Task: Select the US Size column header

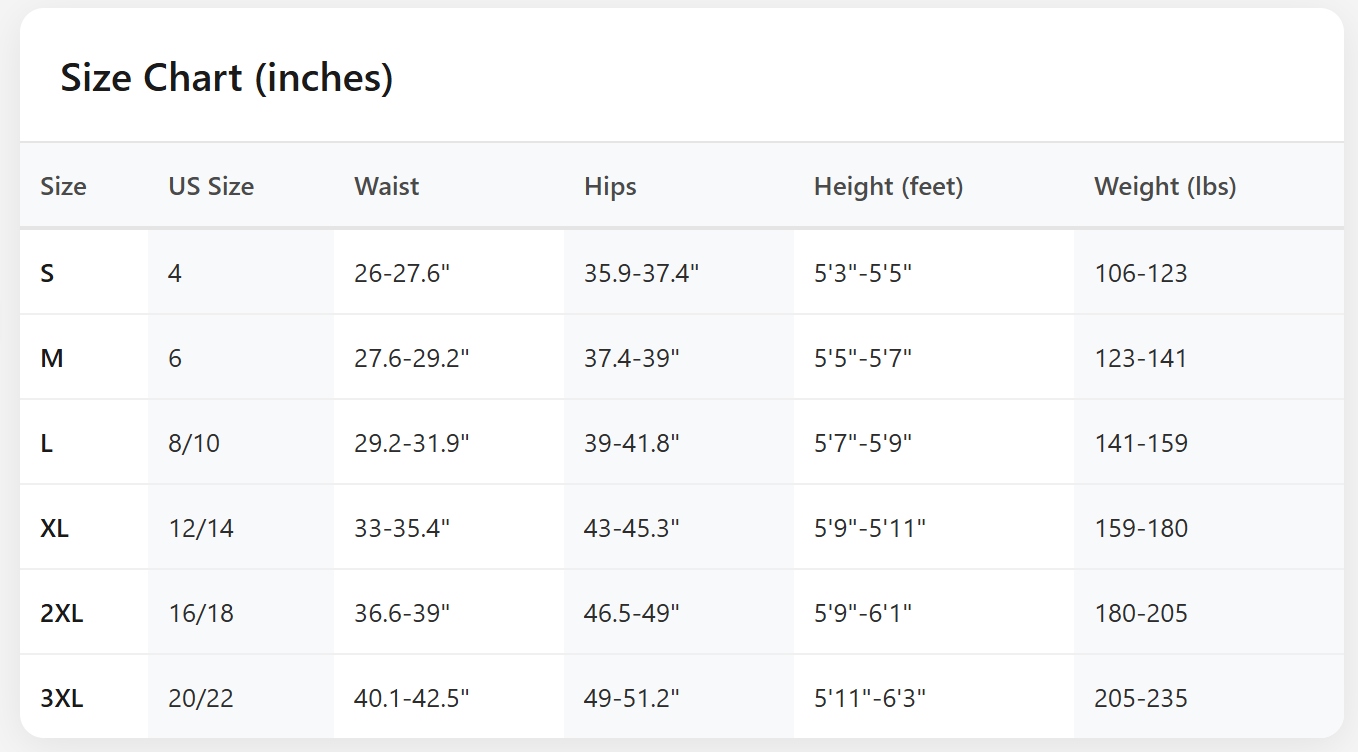Action: point(211,186)
